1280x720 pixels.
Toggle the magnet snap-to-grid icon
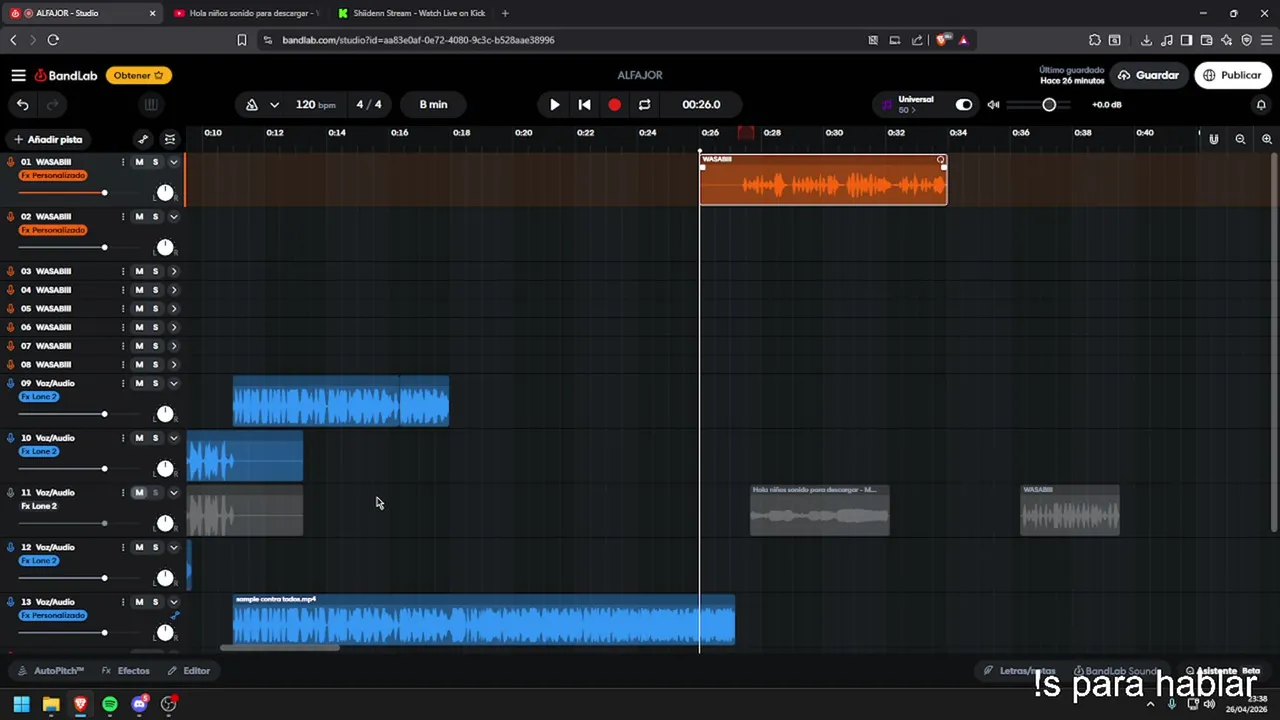point(1214,139)
